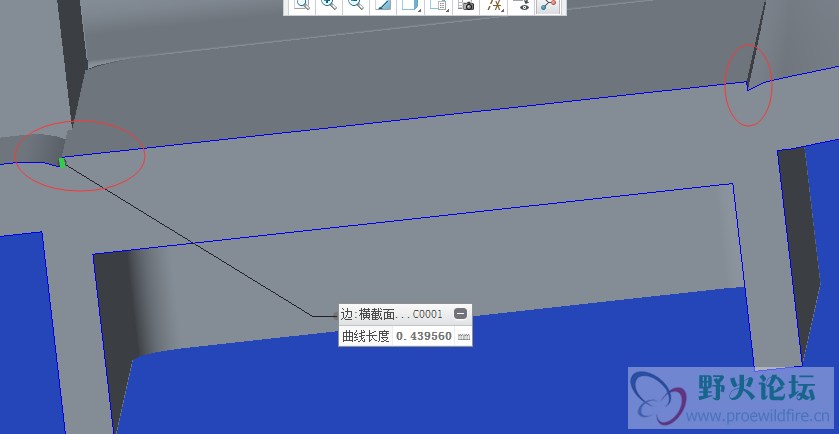Open the display style cube dropdown
839x434 pixels.
pyautogui.click(x=411, y=5)
